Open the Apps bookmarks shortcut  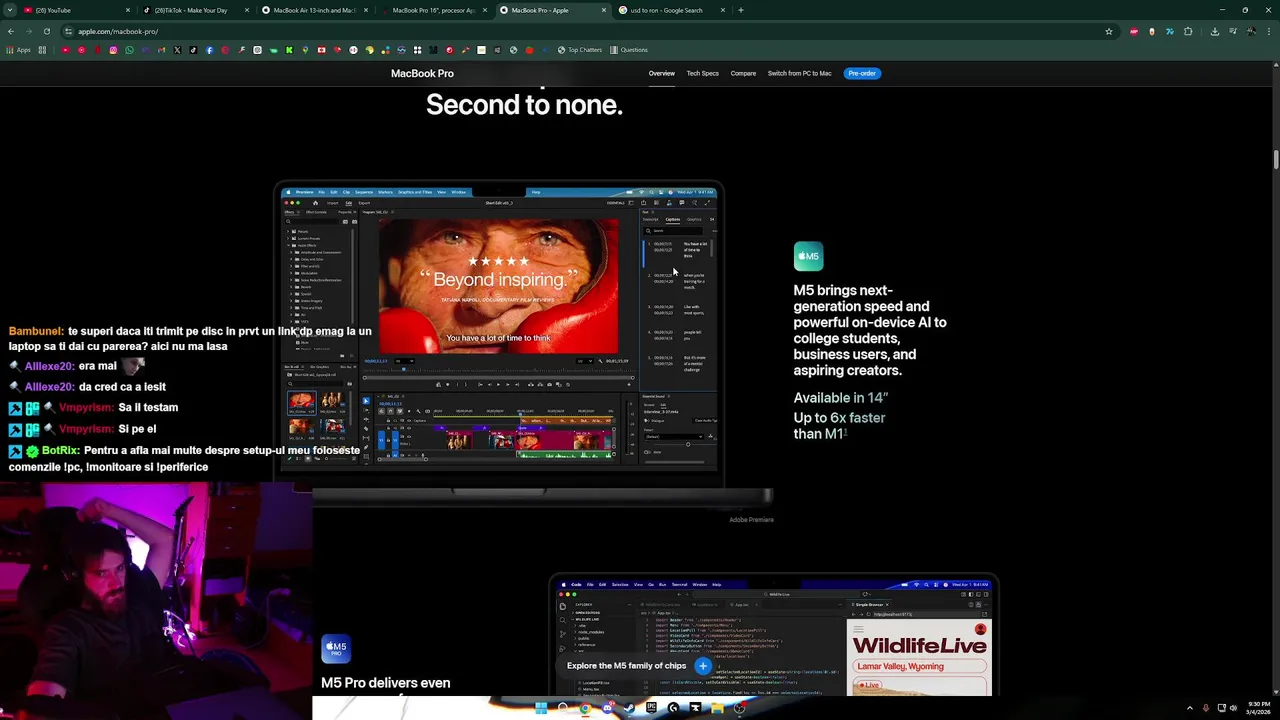(x=18, y=50)
